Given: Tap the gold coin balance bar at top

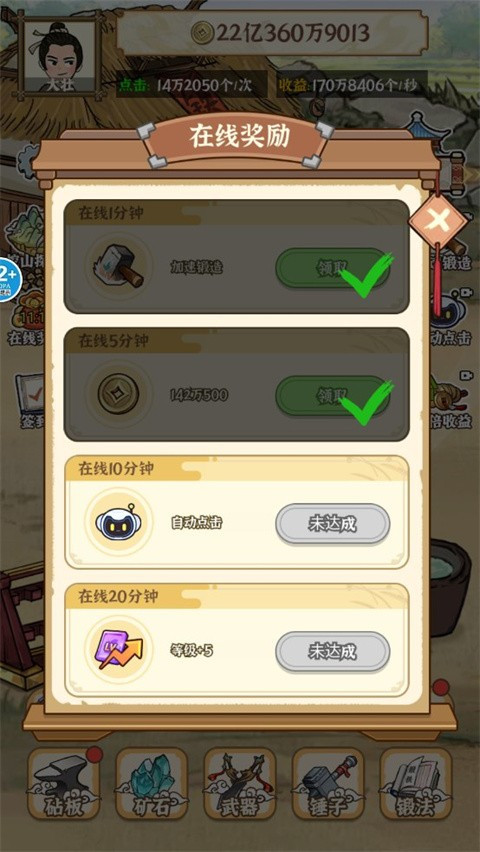Looking at the screenshot, I should [272, 34].
